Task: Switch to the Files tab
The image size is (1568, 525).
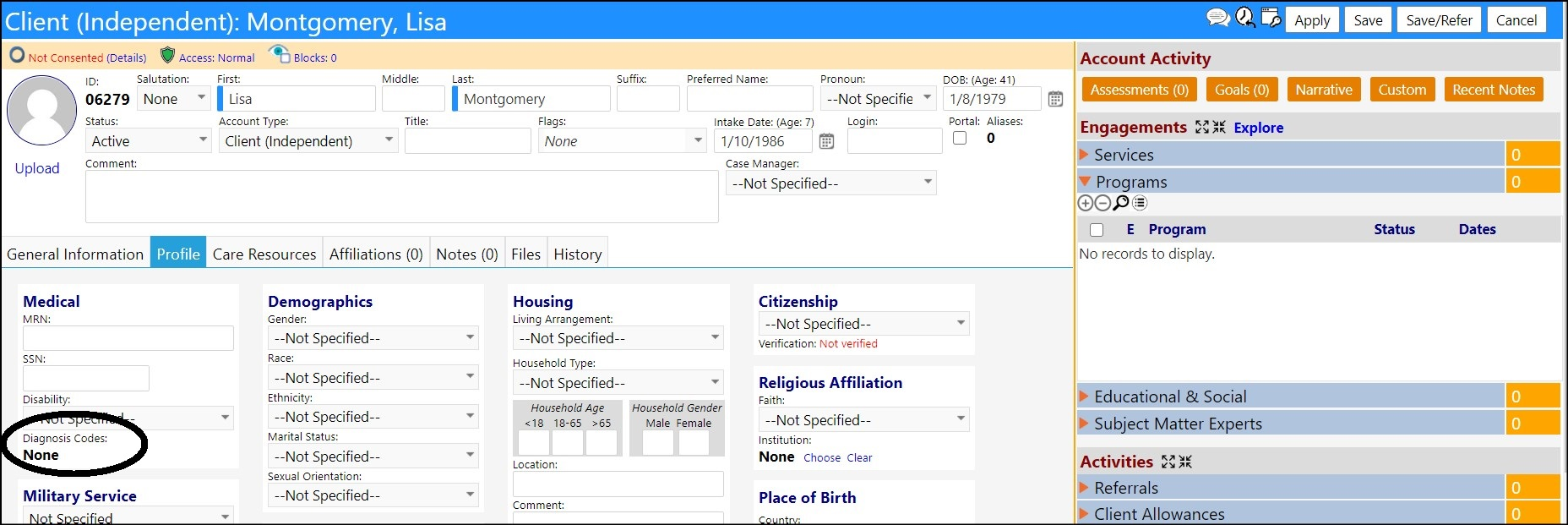Action: [x=525, y=254]
